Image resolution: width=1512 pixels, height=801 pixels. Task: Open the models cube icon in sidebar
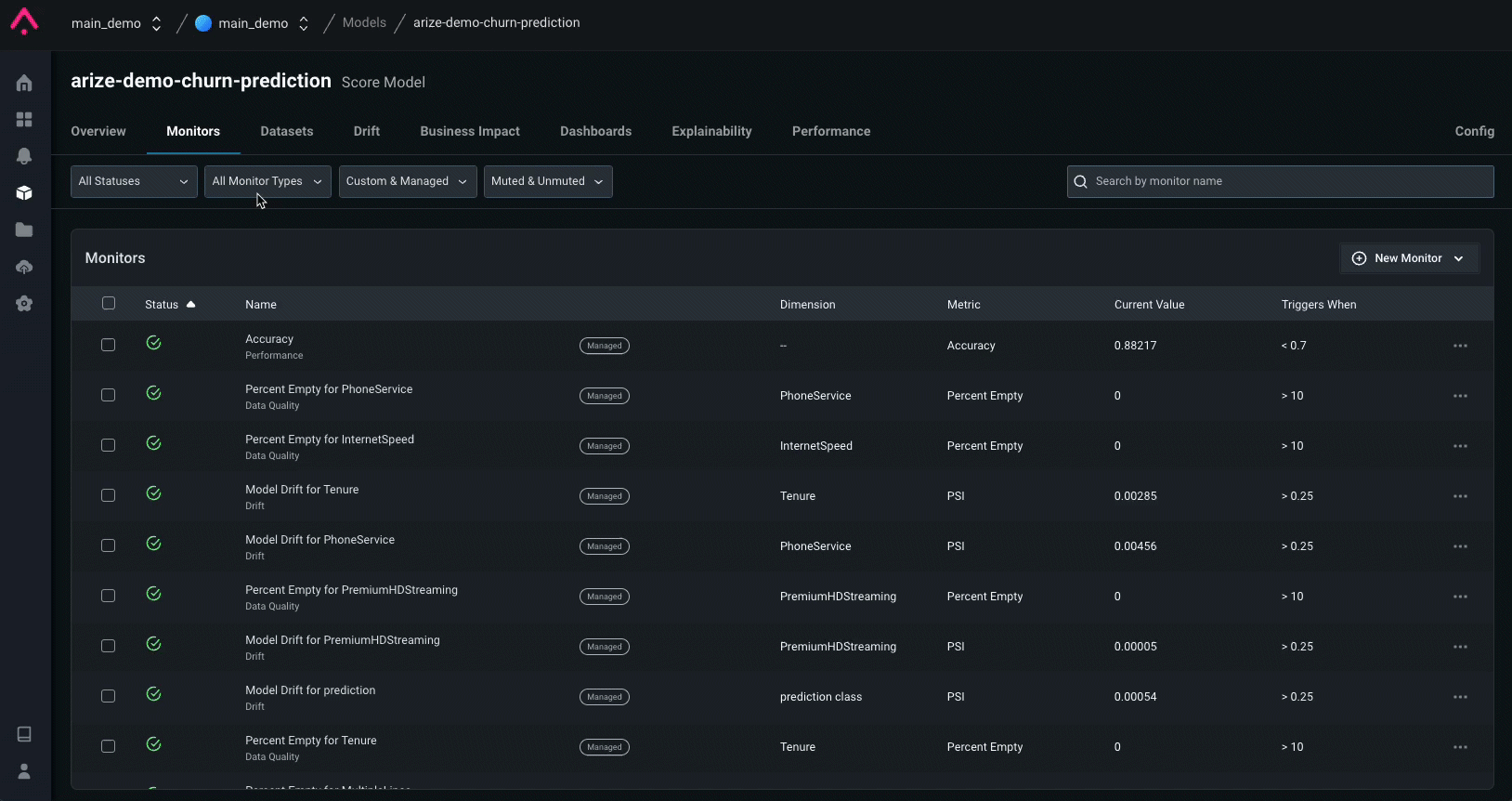point(24,193)
